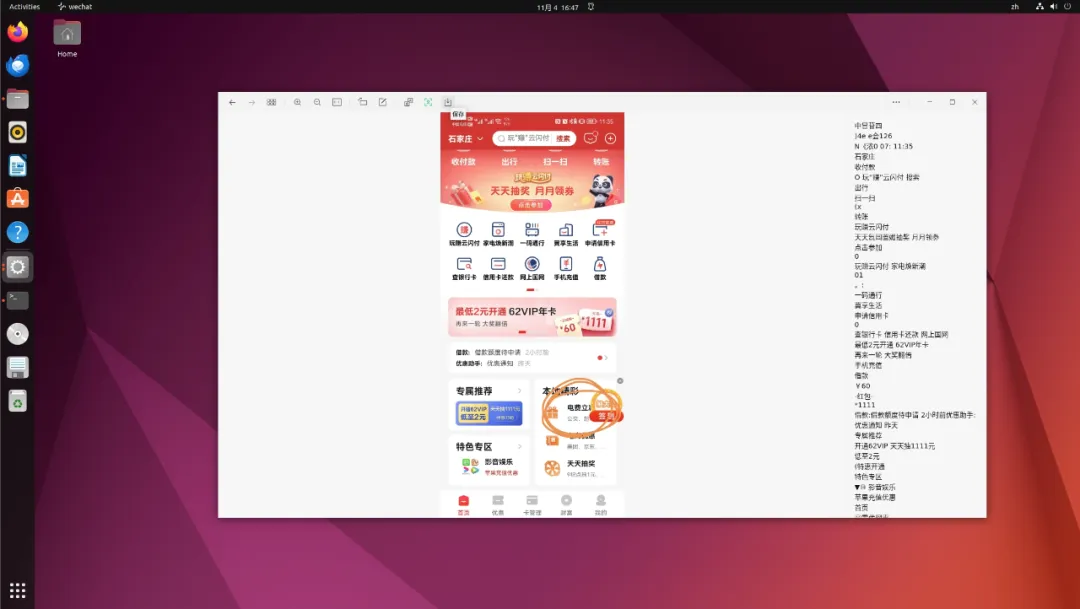This screenshot has height=609, width=1080.
Task: Click the 点击参加 banner button
Action: point(531,205)
